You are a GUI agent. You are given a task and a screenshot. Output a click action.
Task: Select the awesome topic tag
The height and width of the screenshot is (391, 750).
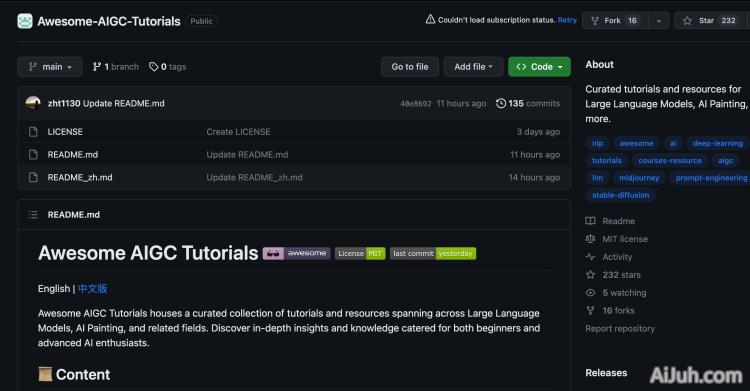point(636,143)
